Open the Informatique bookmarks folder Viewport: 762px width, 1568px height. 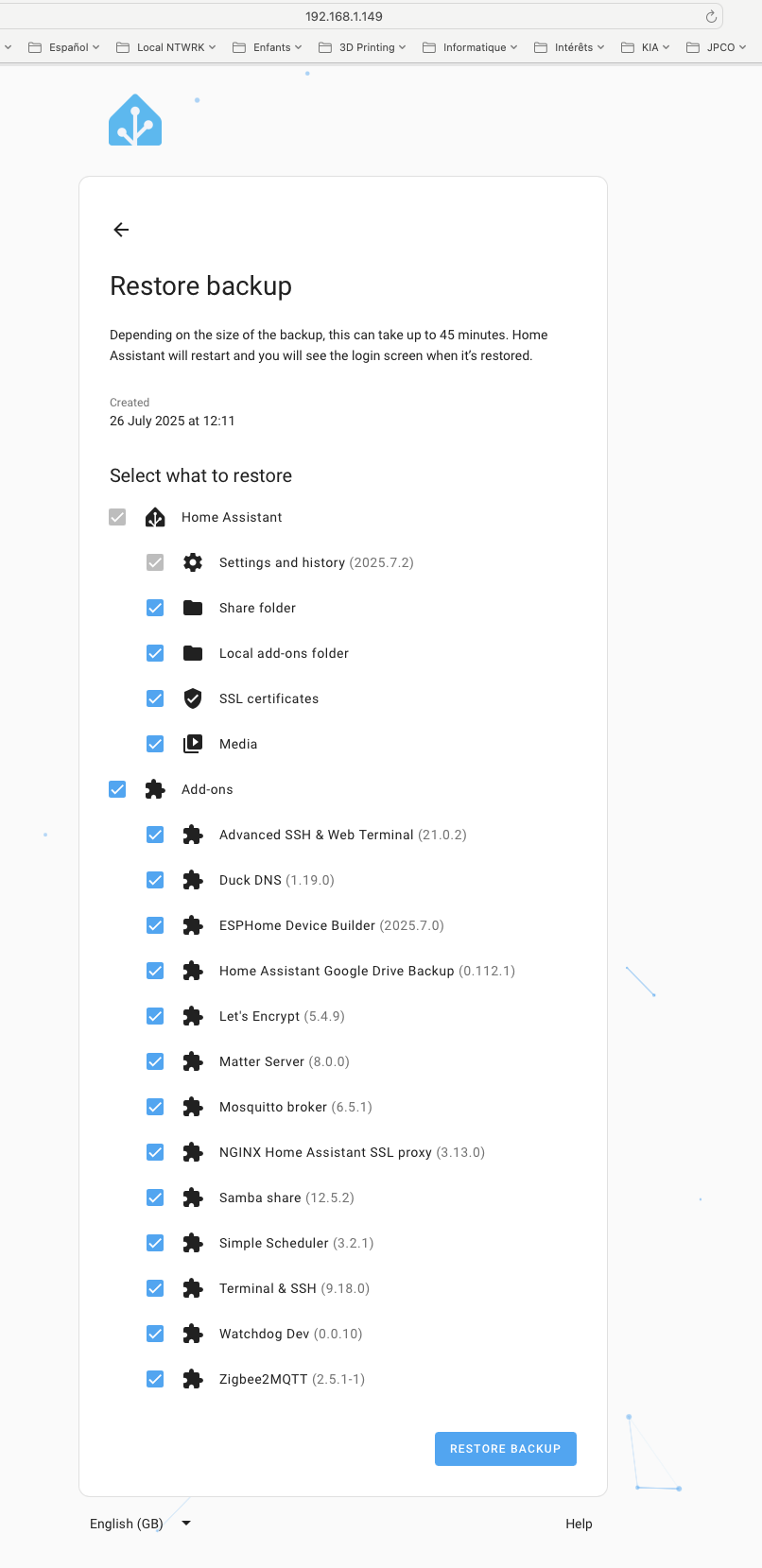(x=470, y=47)
